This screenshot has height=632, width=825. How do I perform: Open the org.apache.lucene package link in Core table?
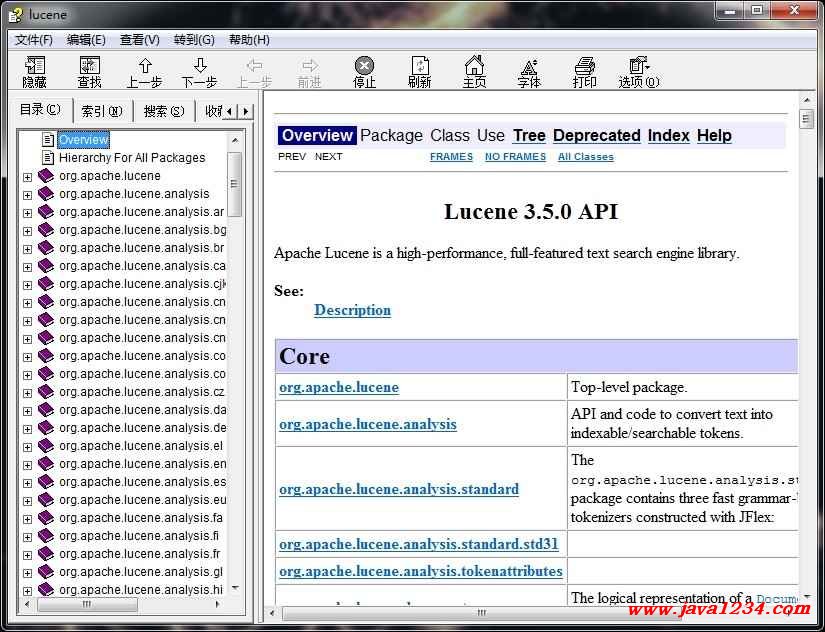(x=339, y=387)
